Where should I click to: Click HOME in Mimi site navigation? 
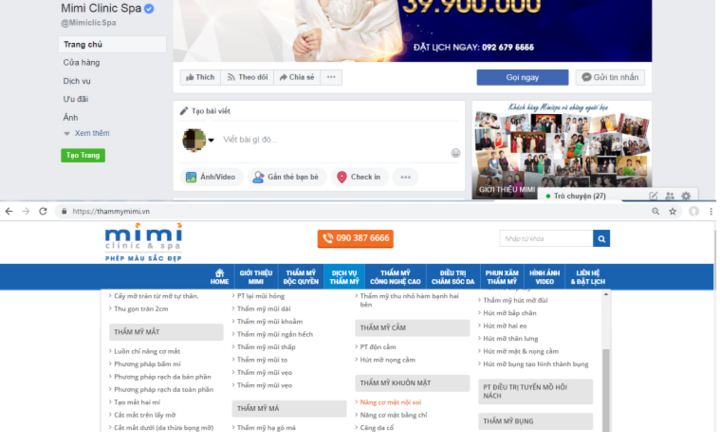tap(219, 277)
